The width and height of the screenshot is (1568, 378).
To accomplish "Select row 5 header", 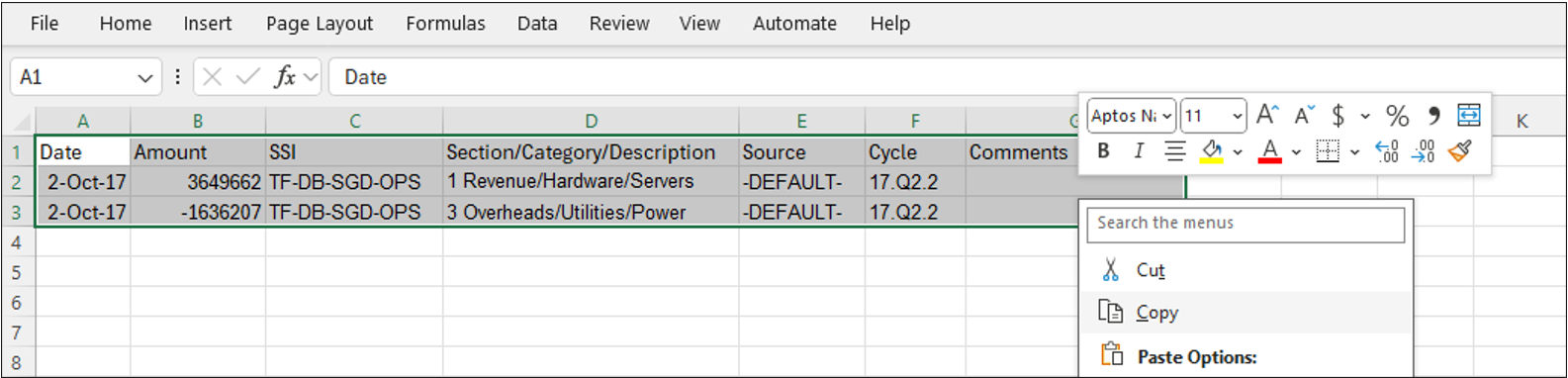I will pyautogui.click(x=17, y=273).
